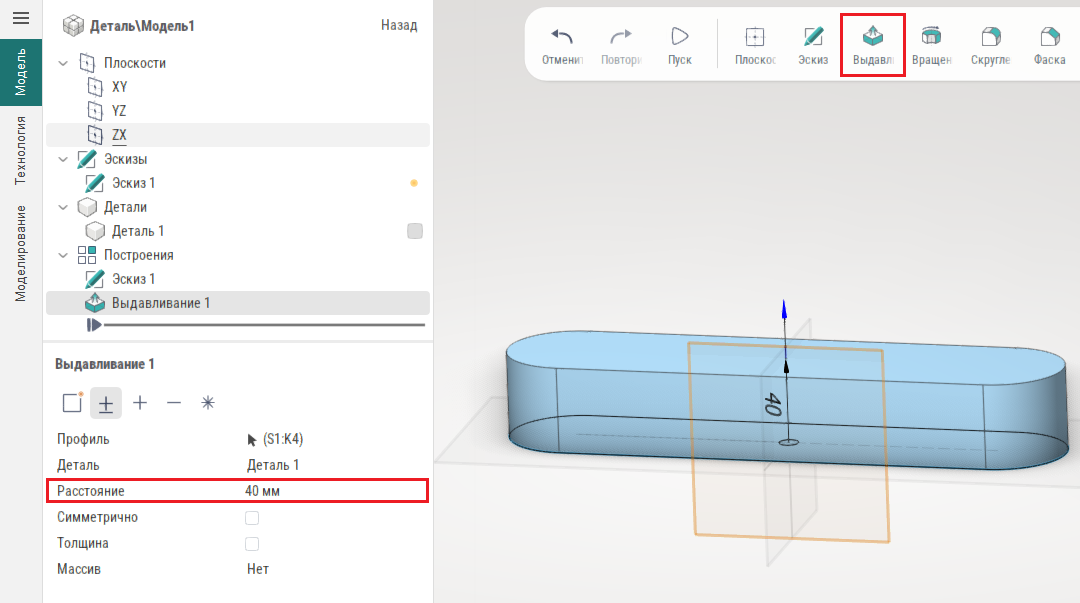Click the Назад button

399,25
